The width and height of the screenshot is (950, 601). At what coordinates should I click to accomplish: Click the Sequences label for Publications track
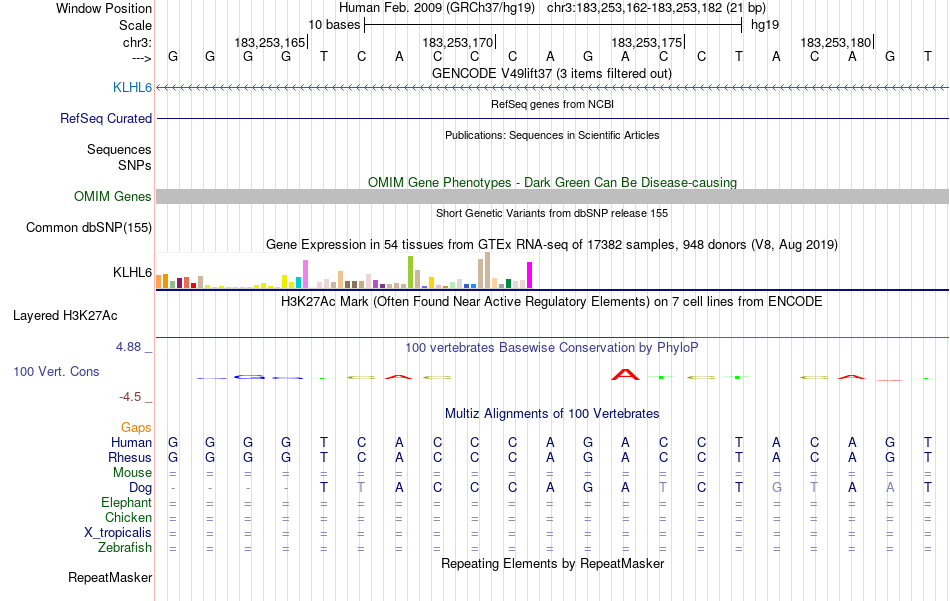(x=119, y=149)
